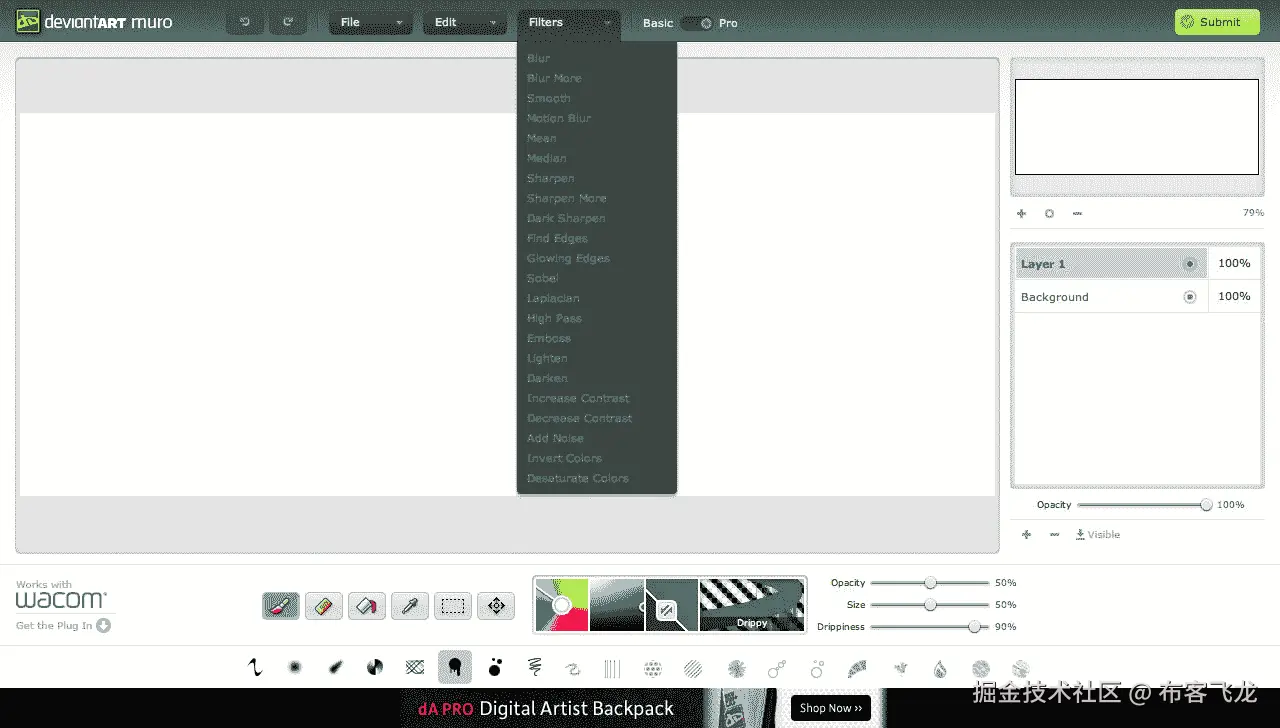Choose the ink splatter dots brush
The image size is (1280, 728).
point(495,667)
